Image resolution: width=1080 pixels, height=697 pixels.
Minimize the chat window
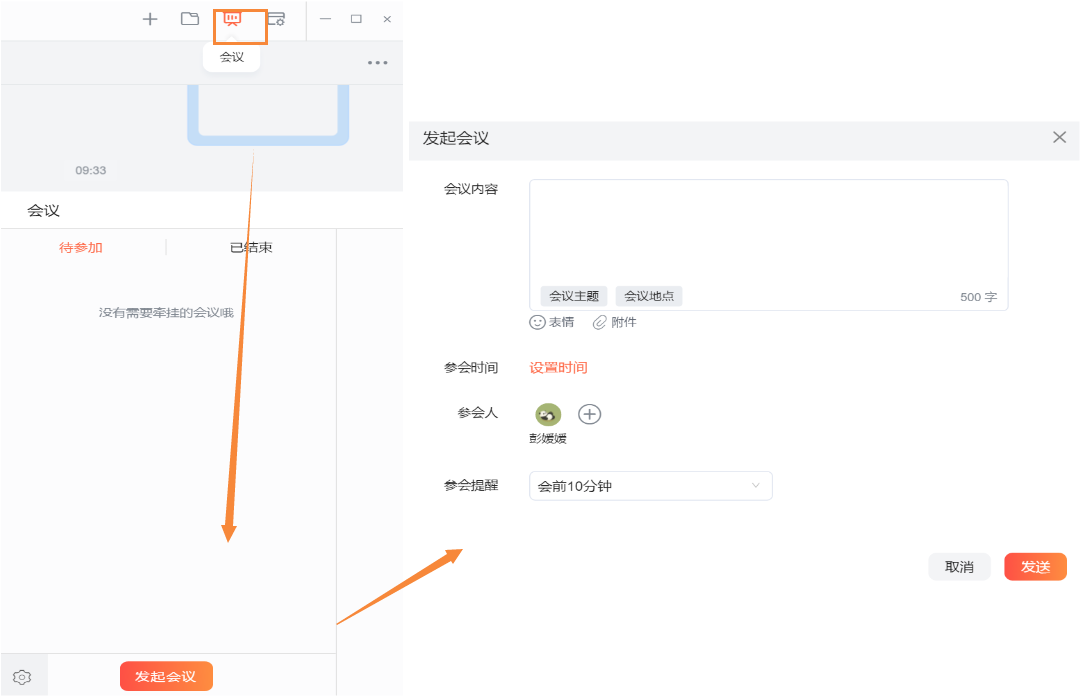tap(326, 19)
